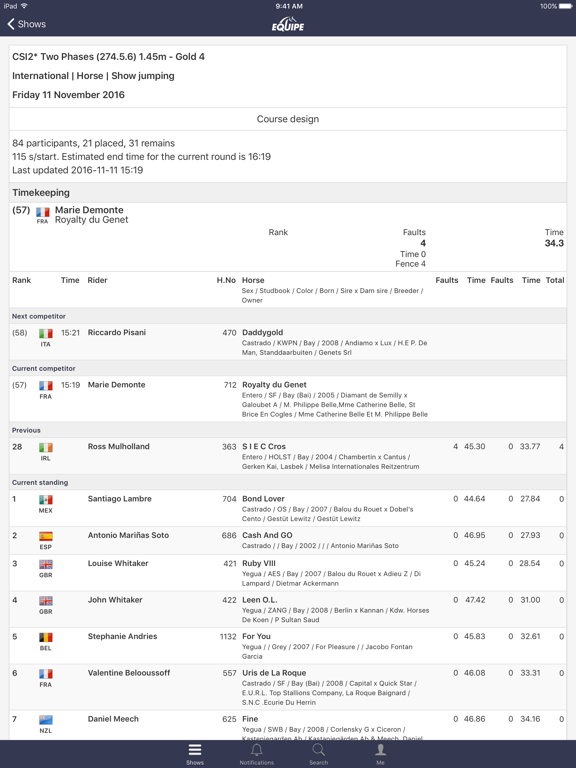Open the Notifications bell tab

[x=257, y=754]
